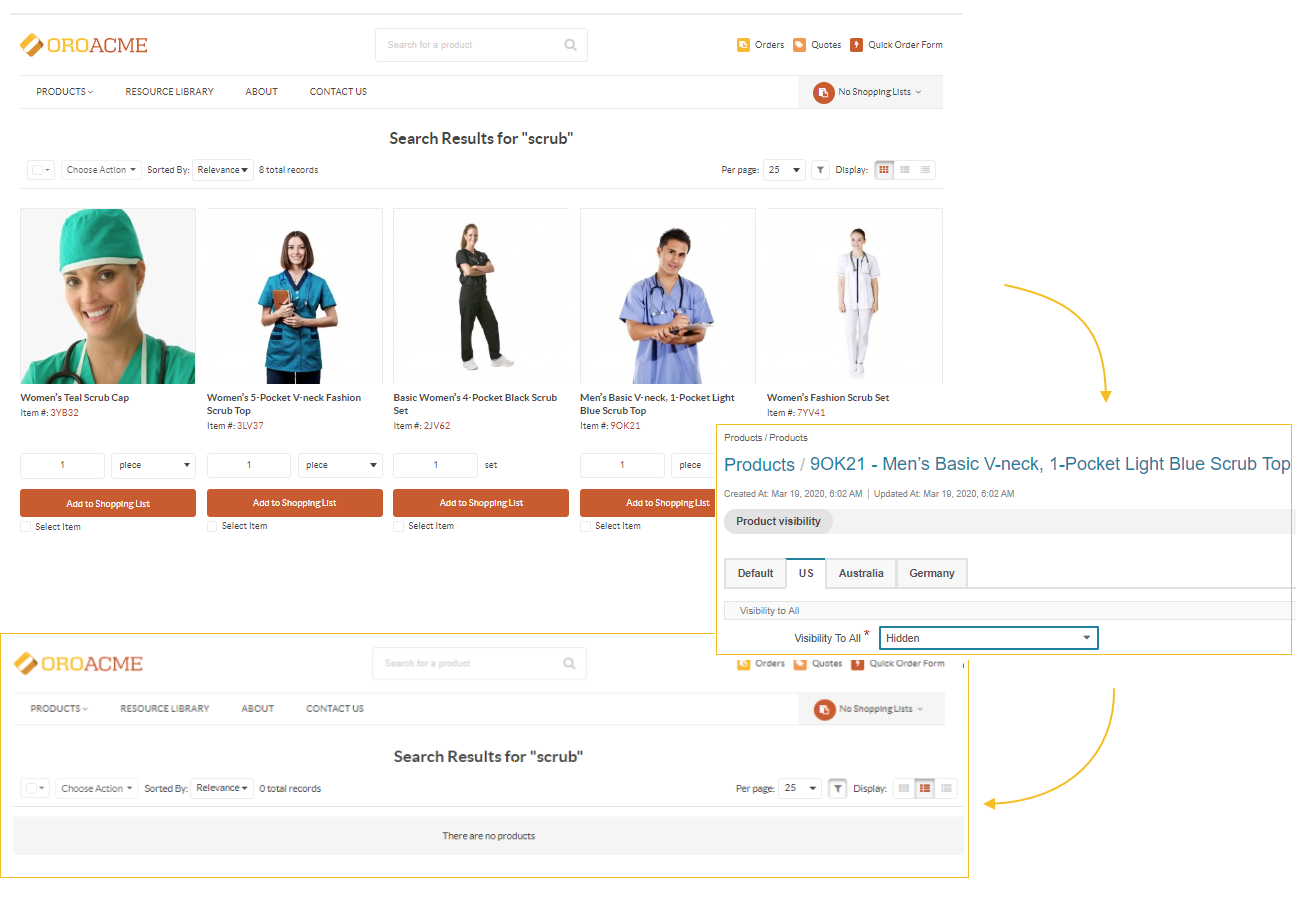Toggle select-all checkbox in bottom results toolbar
This screenshot has width=1308, height=911.
coord(31,788)
